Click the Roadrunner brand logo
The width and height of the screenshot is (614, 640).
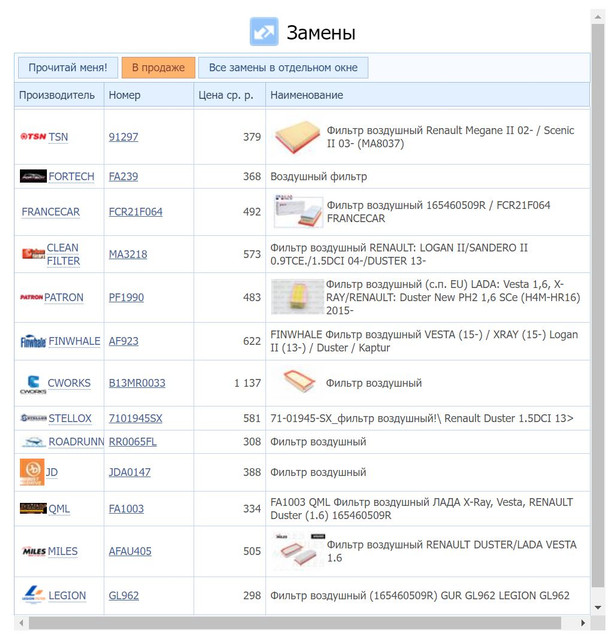tap(33, 442)
